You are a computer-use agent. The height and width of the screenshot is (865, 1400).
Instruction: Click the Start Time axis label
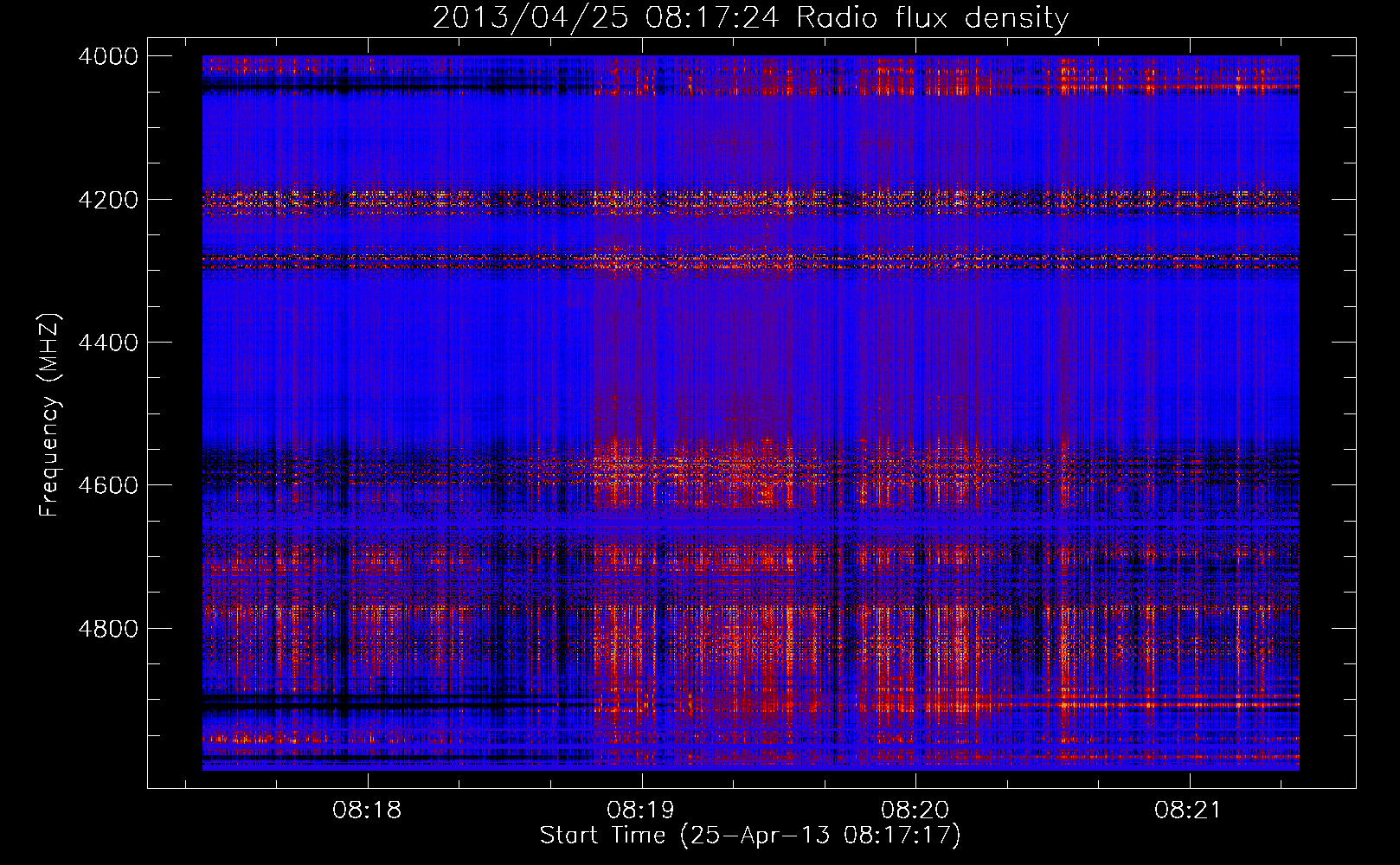[750, 836]
